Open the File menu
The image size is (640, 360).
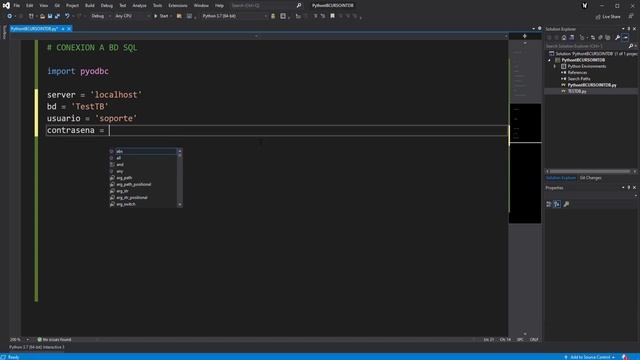[17, 6]
